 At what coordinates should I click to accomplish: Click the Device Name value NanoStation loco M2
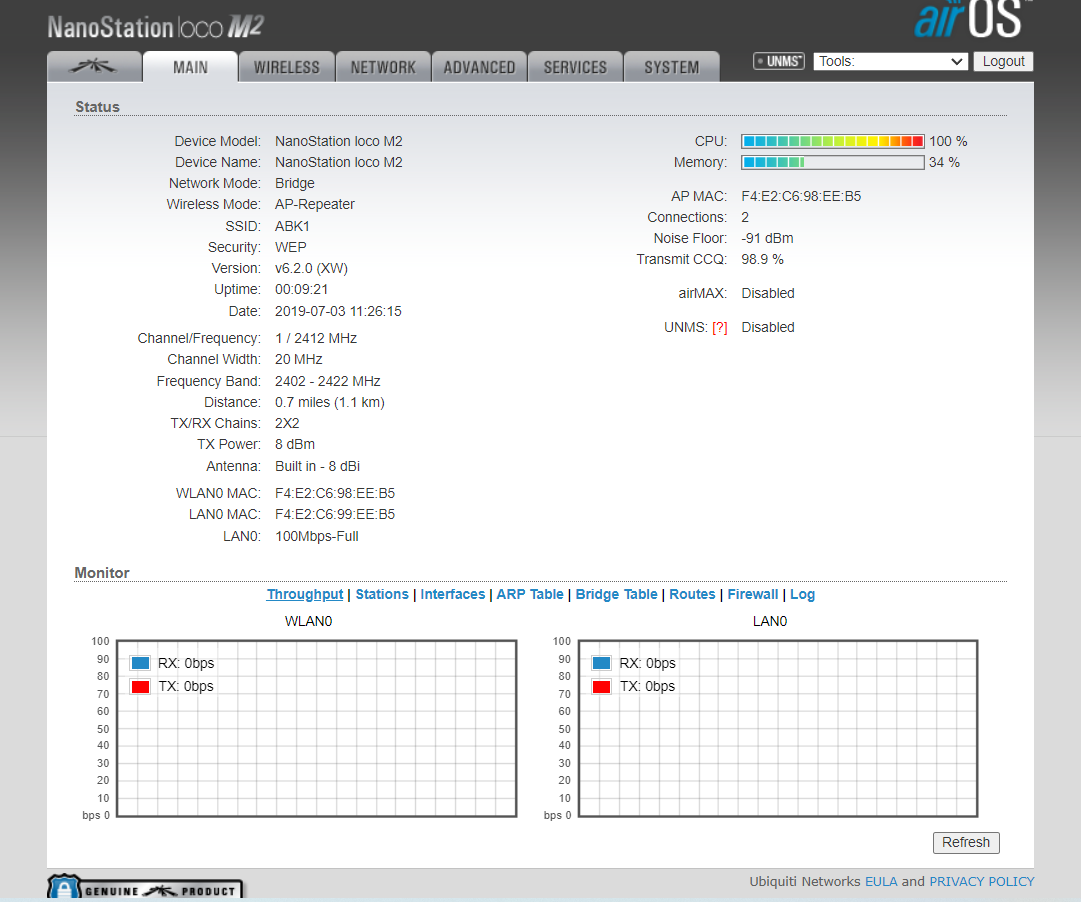coord(339,162)
